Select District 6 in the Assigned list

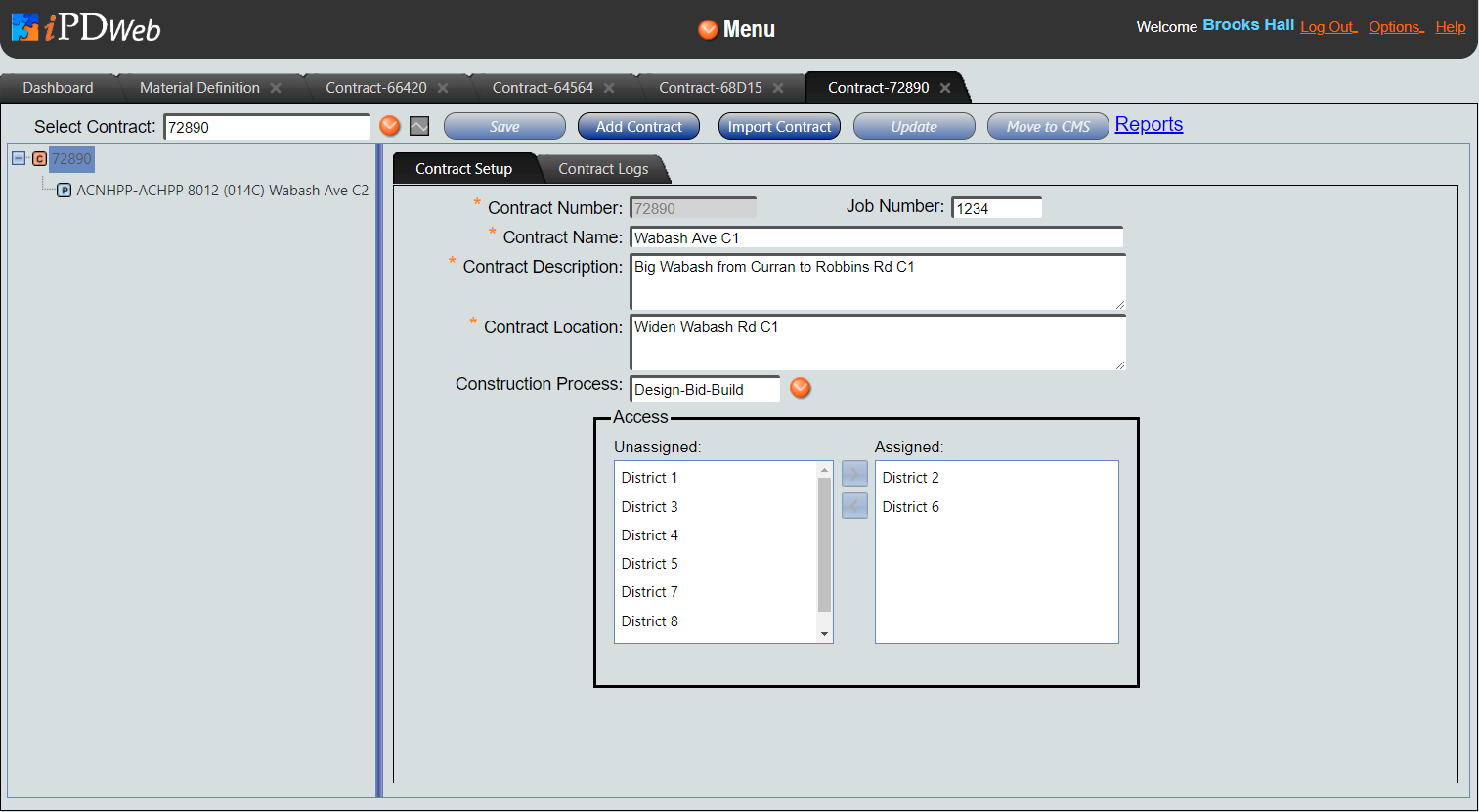(910, 506)
